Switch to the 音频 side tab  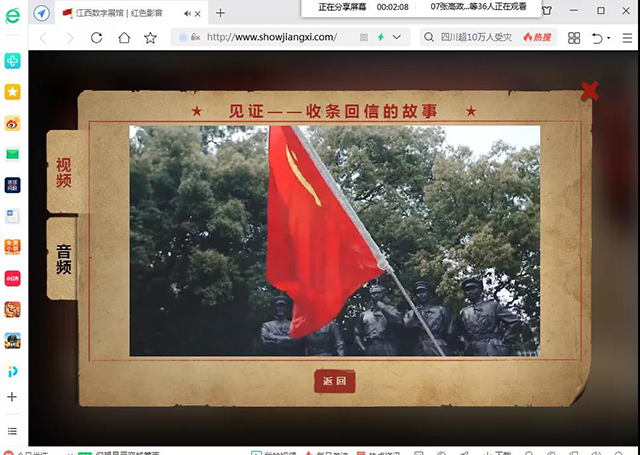64,259
